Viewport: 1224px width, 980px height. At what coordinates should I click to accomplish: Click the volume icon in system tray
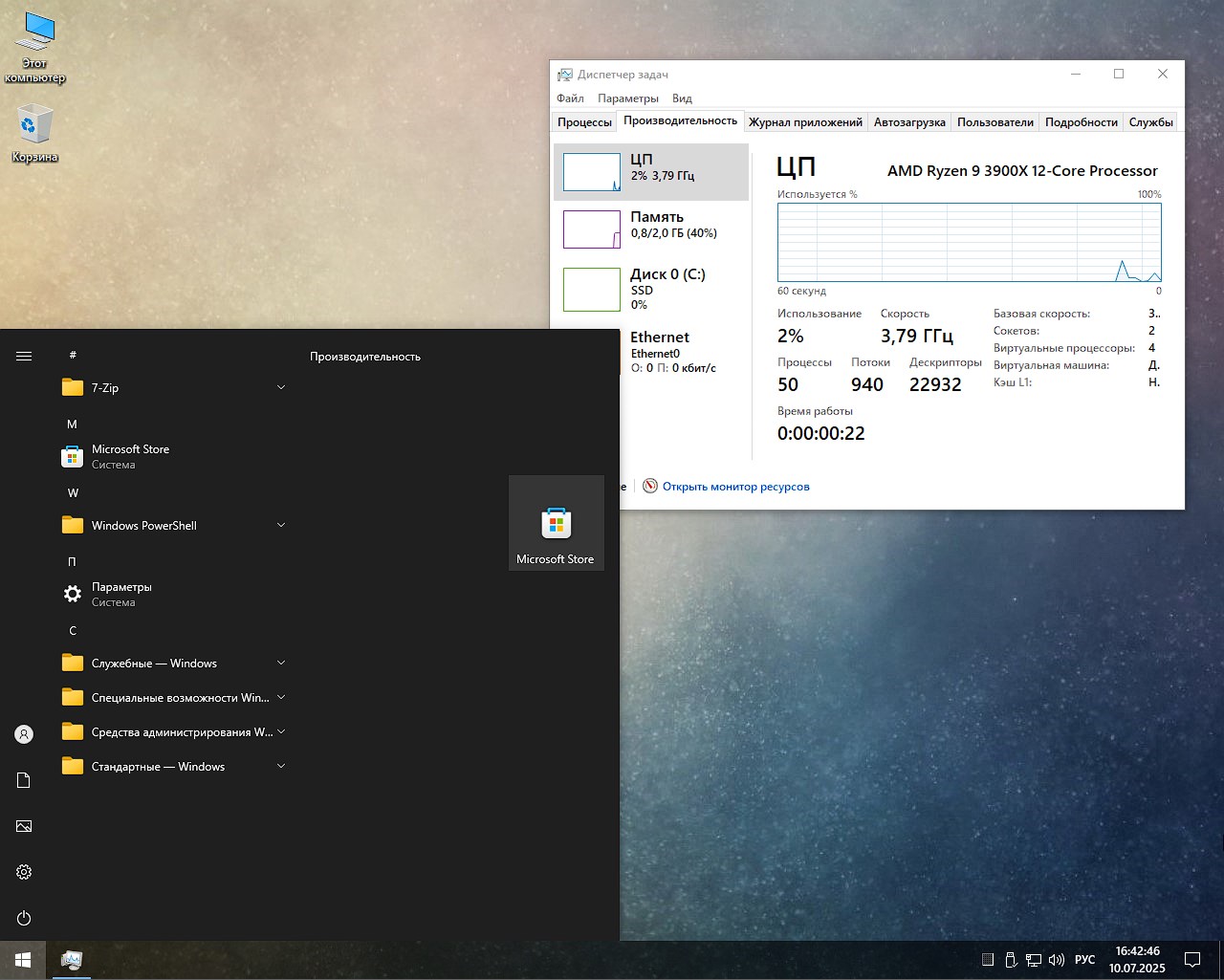[x=1057, y=960]
